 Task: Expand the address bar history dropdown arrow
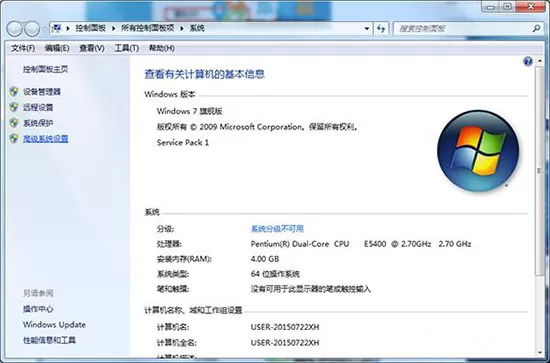coord(367,28)
